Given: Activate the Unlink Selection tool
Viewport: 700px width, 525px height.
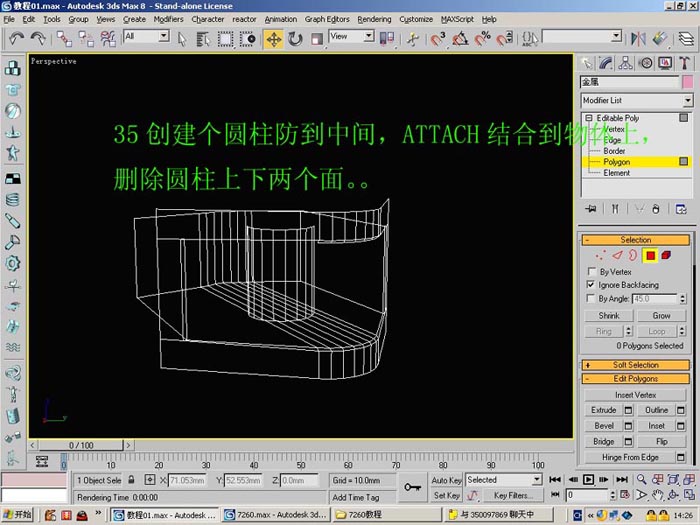Looking at the screenshot, I should point(86,39).
